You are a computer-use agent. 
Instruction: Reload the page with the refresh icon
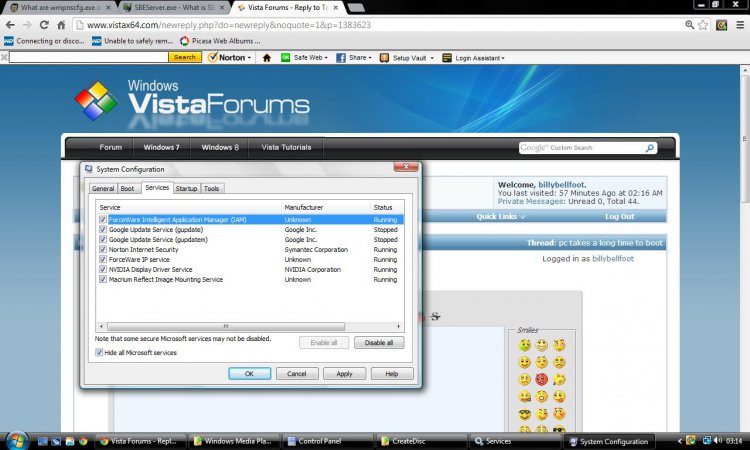(x=44, y=25)
